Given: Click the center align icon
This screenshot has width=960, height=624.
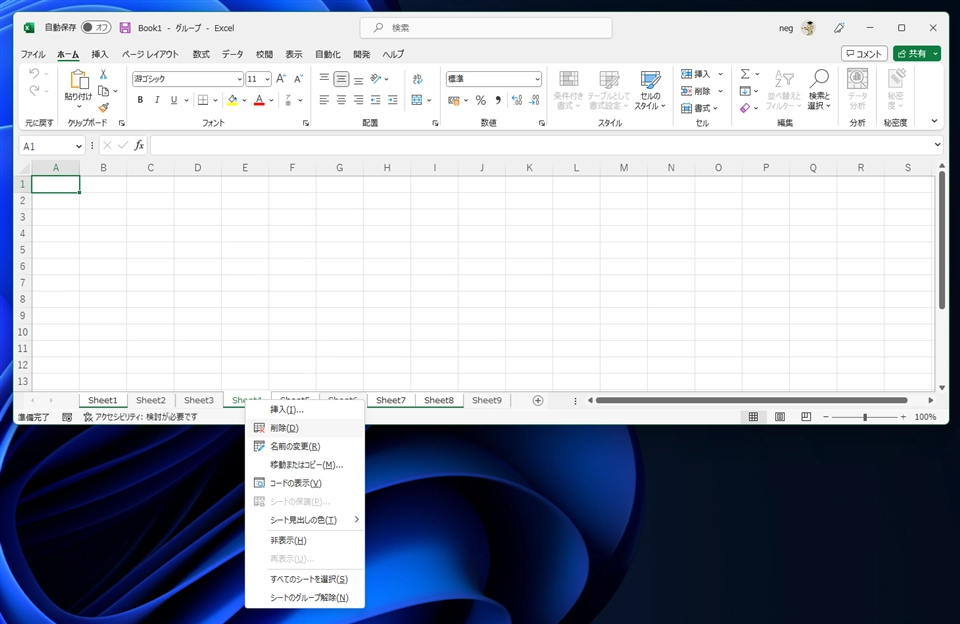Looking at the screenshot, I should pyautogui.click(x=341, y=100).
